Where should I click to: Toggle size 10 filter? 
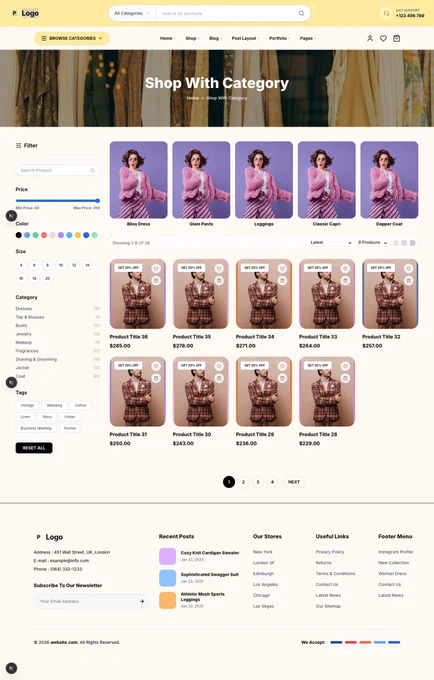coord(61,265)
